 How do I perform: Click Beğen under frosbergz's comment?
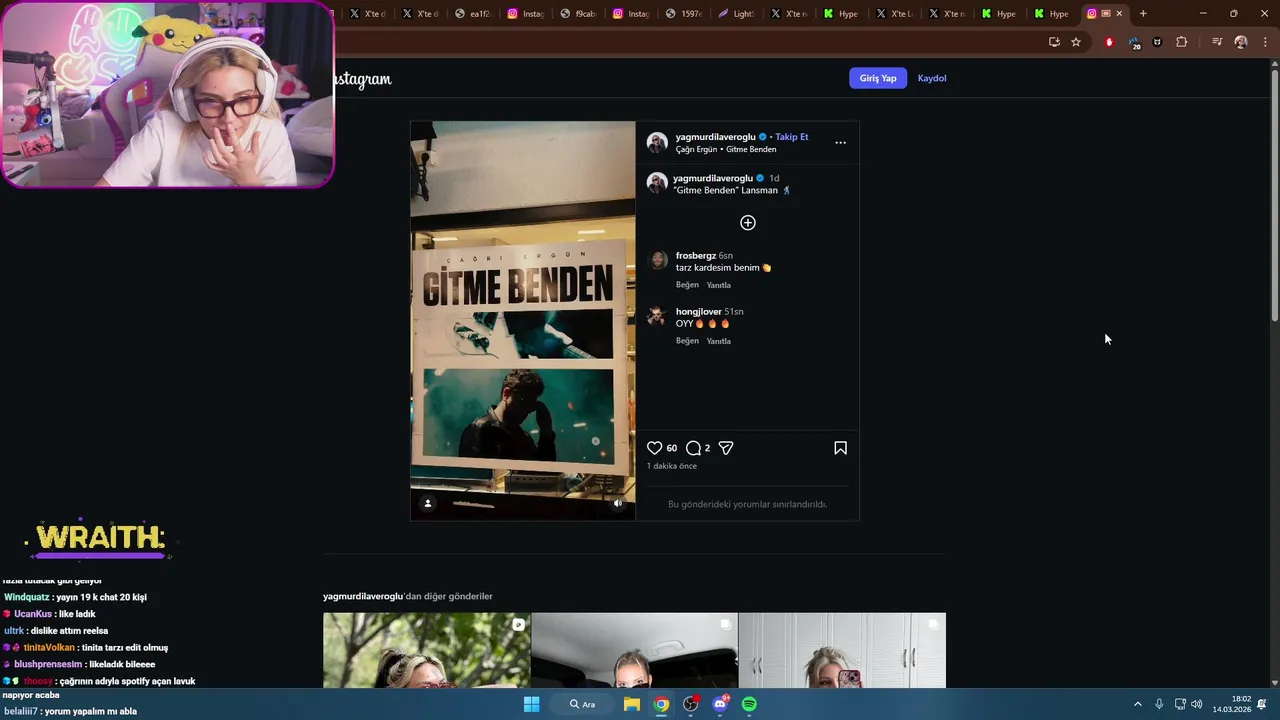[x=687, y=285]
